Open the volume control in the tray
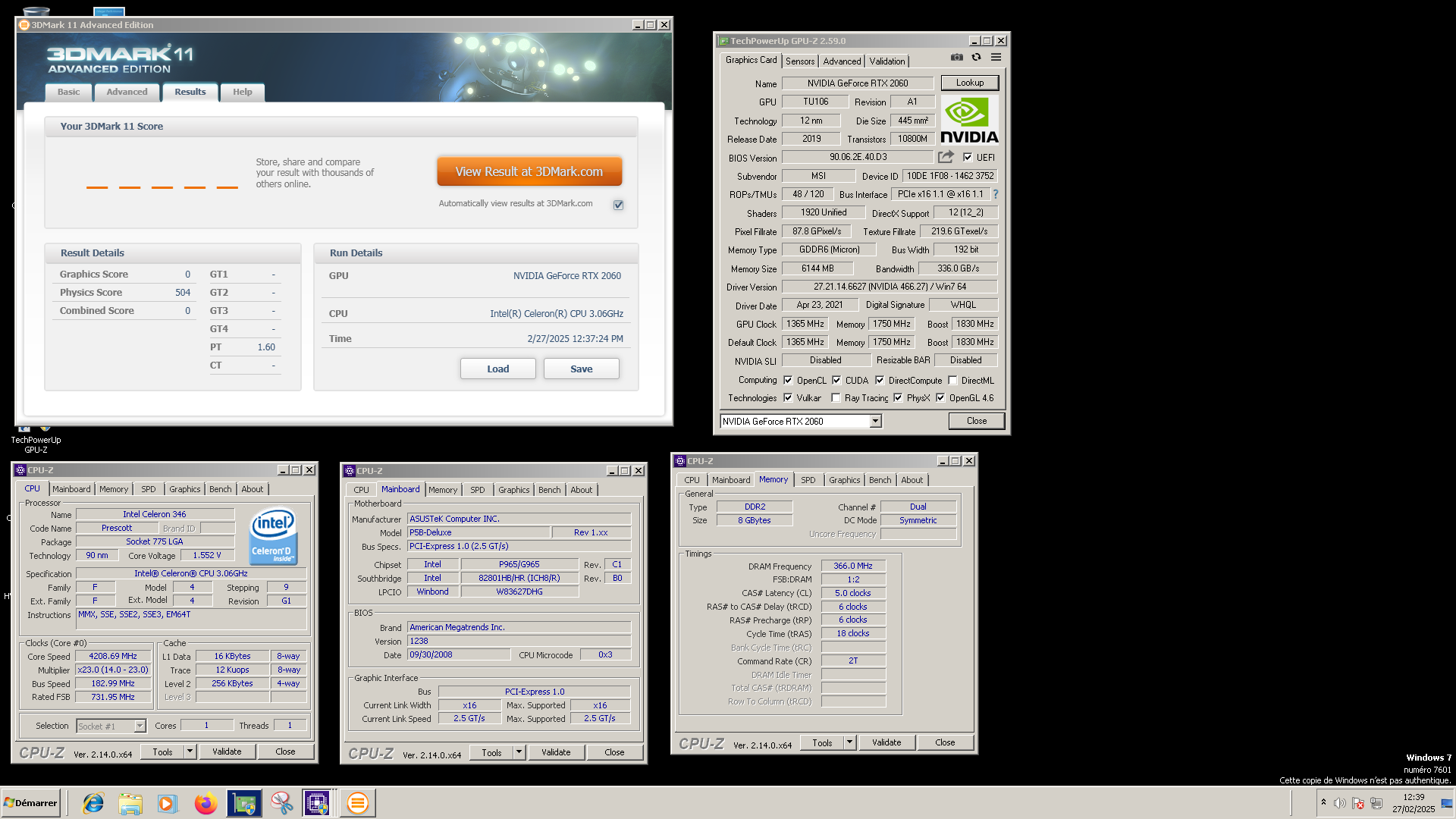This screenshot has width=1456, height=819. pyautogui.click(x=1340, y=803)
